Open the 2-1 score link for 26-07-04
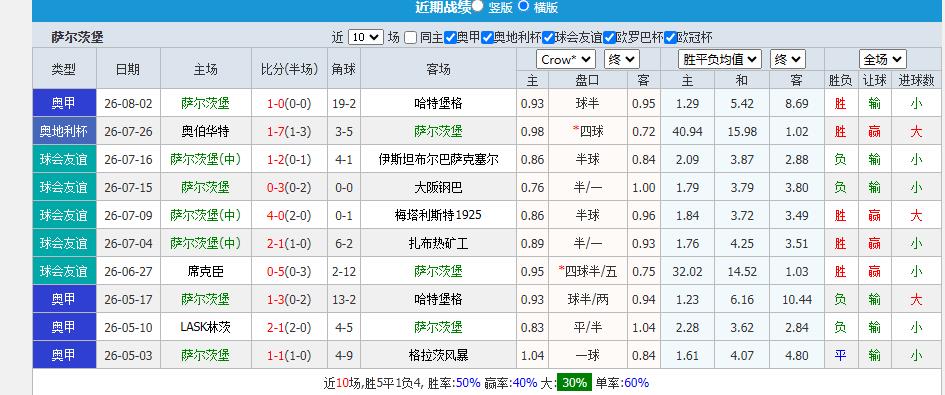This screenshot has height=395, width=945. (275, 243)
